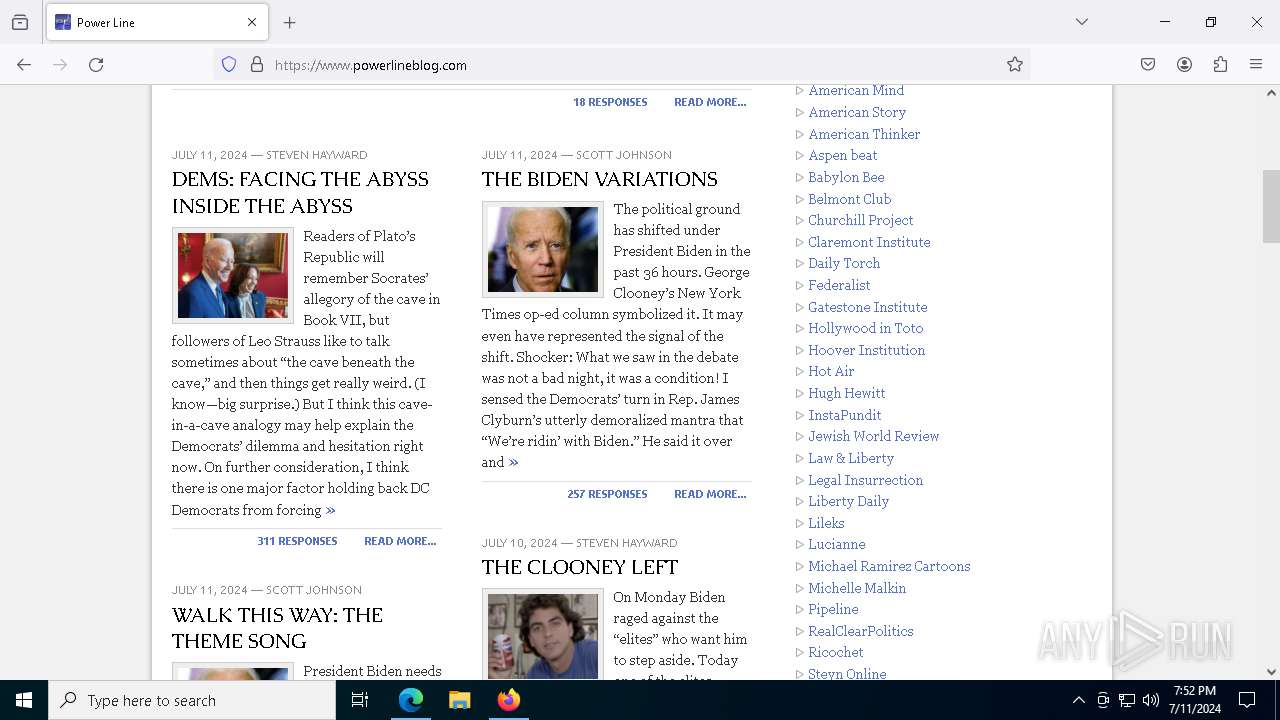Show hidden system tray icons
The height and width of the screenshot is (720, 1280).
point(1078,700)
